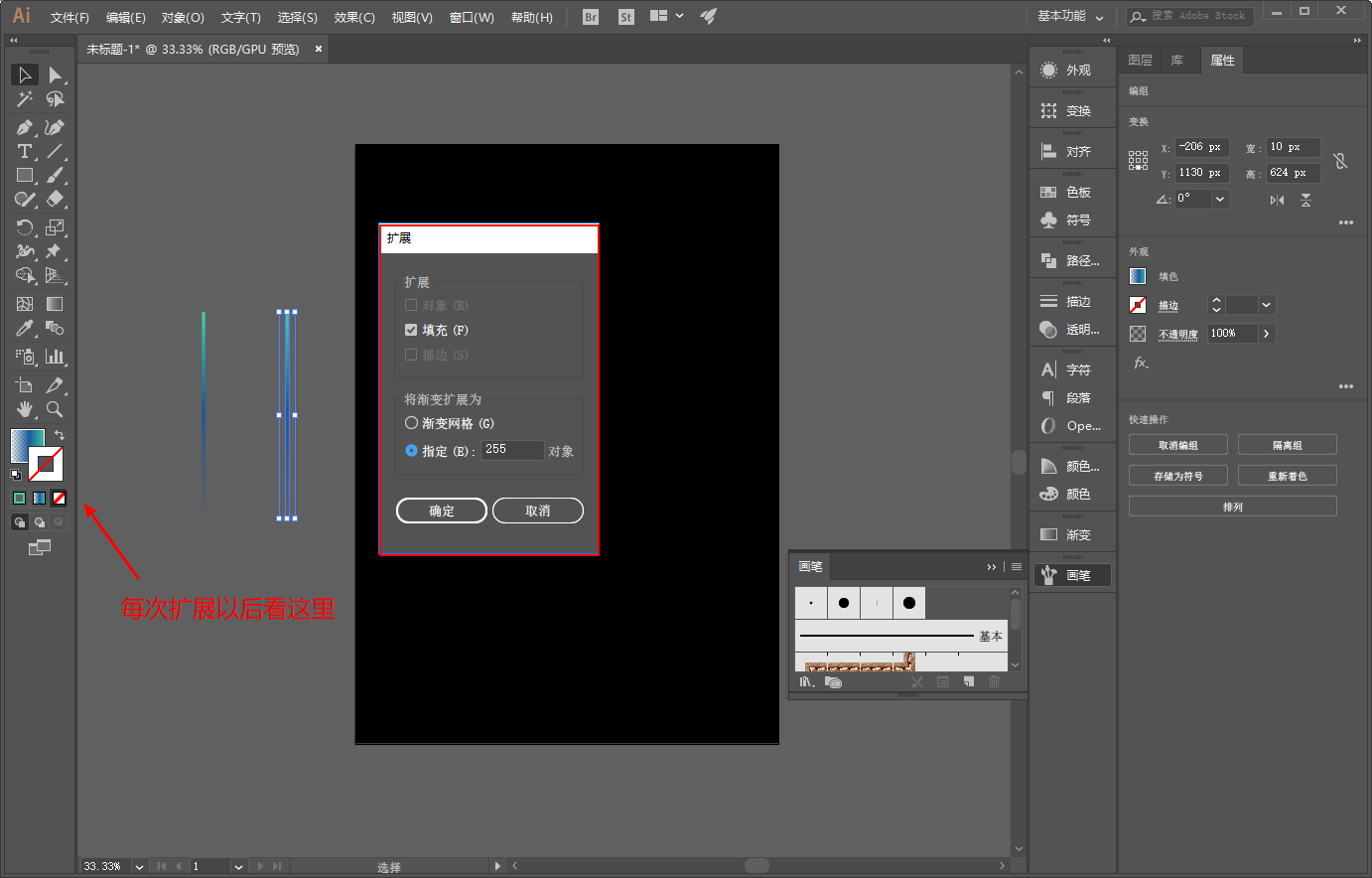Open the 色板 (Swatches) panel icon
The width and height of the screenshot is (1372, 878).
1048,192
